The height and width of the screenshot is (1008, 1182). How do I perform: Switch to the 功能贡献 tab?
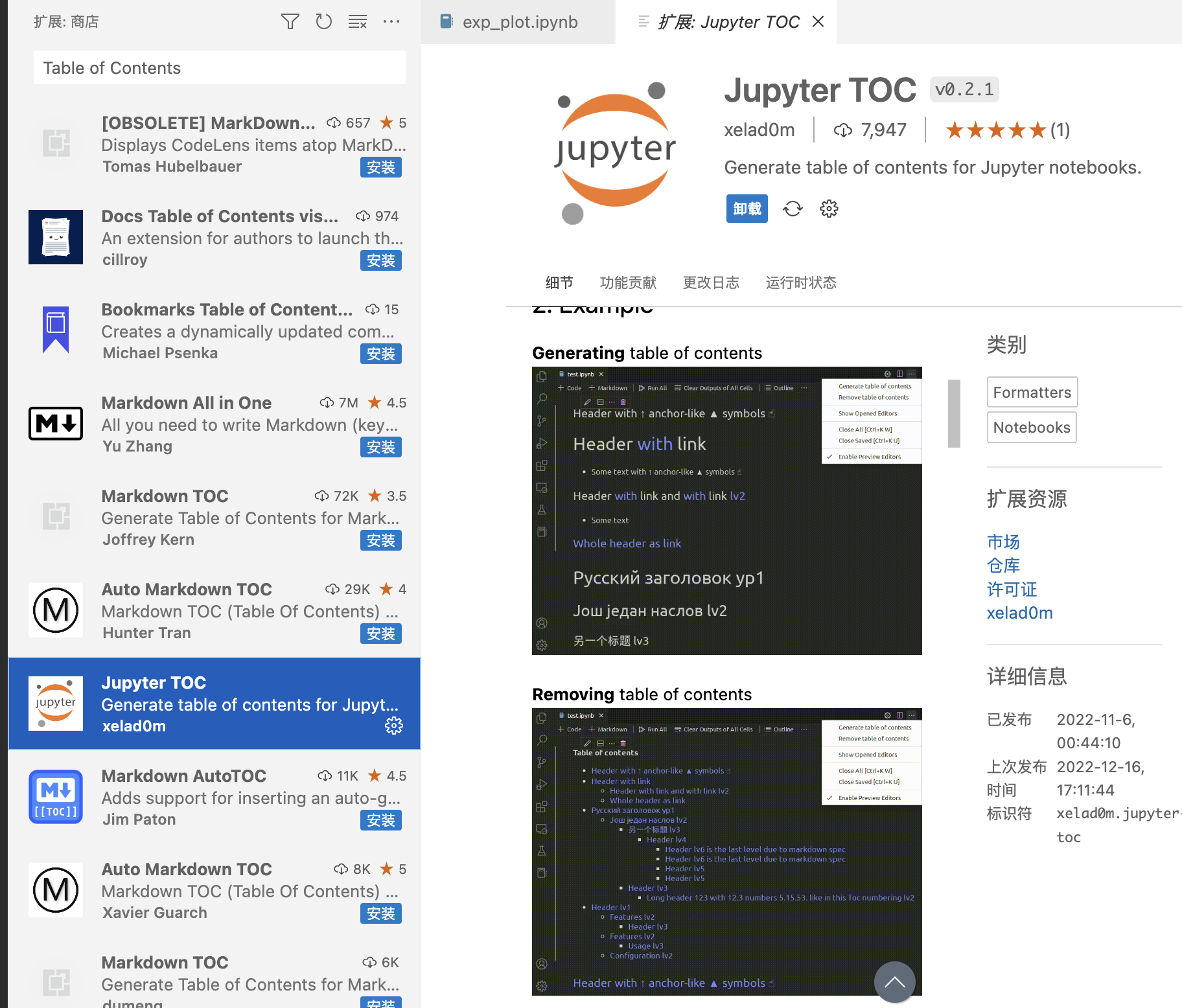[628, 282]
